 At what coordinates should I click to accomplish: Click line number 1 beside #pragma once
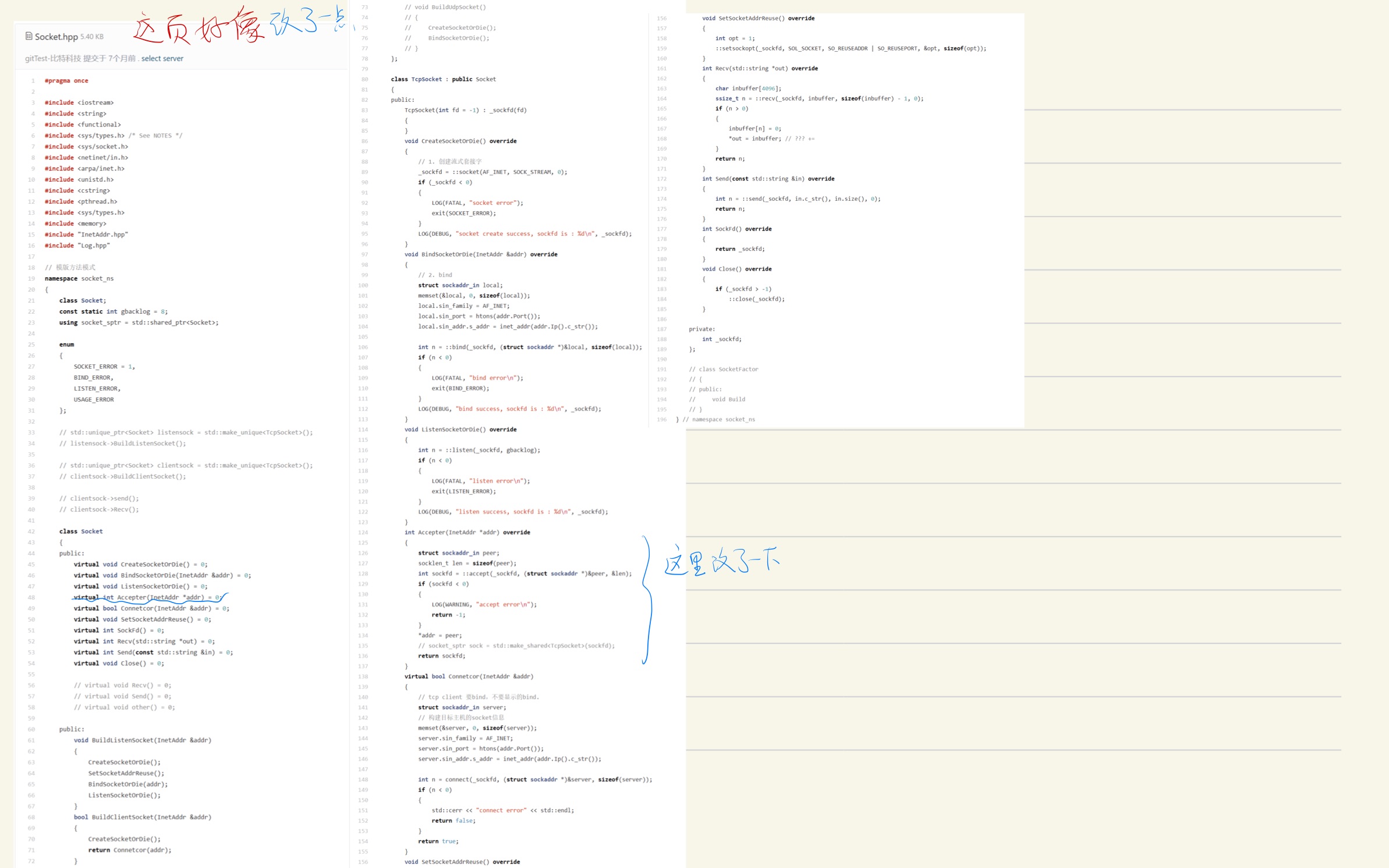(33, 81)
